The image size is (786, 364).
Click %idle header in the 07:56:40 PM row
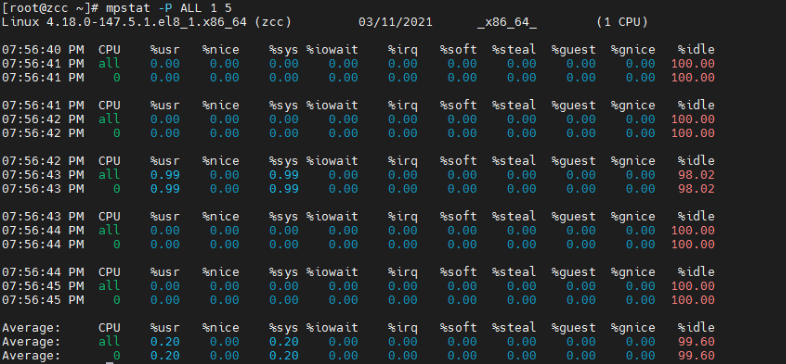(x=696, y=50)
